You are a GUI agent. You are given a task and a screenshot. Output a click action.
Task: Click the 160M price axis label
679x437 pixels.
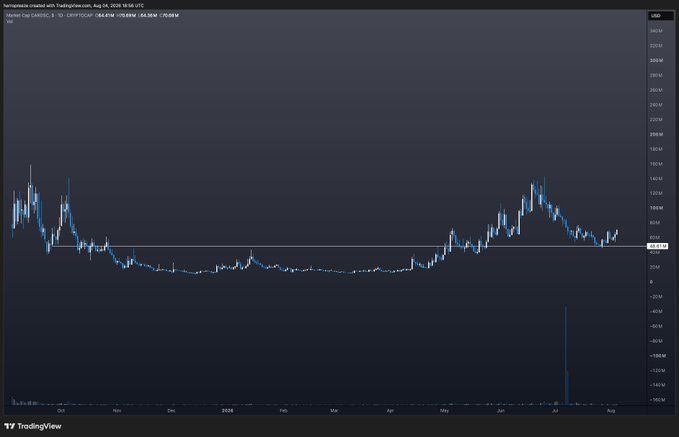point(656,164)
